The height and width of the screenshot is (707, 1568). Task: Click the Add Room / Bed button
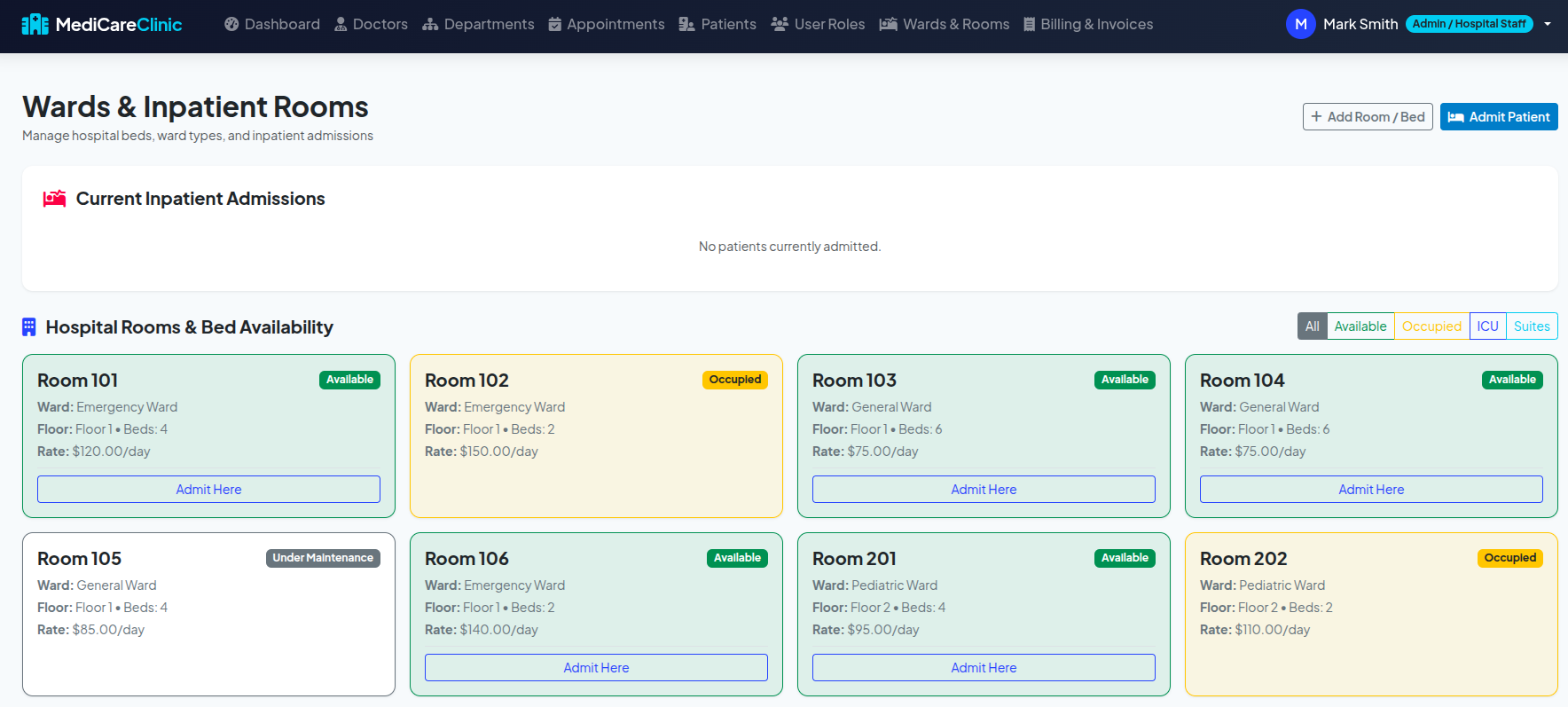[1368, 117]
